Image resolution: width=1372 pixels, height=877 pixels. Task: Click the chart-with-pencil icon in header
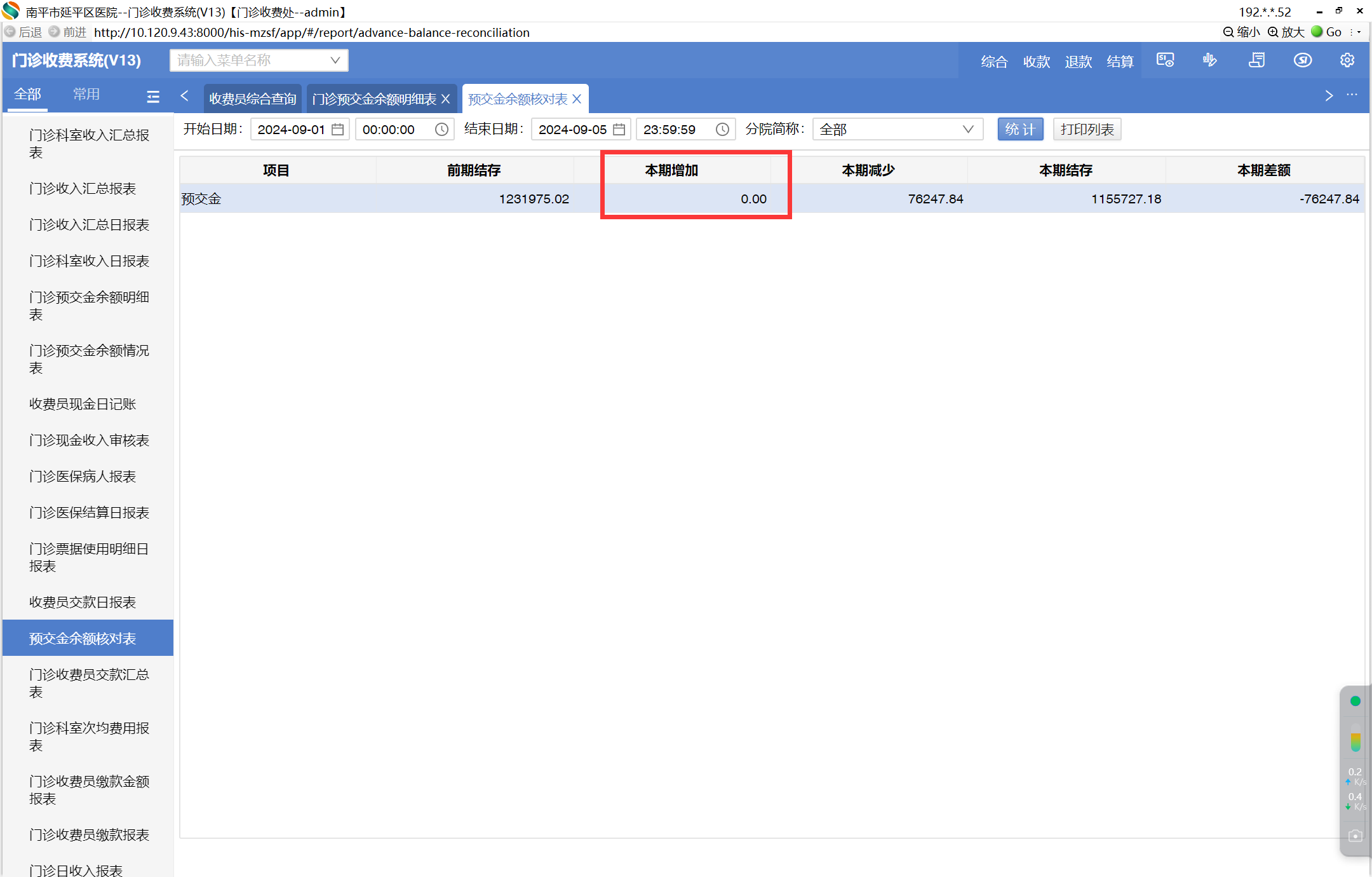tap(1209, 60)
